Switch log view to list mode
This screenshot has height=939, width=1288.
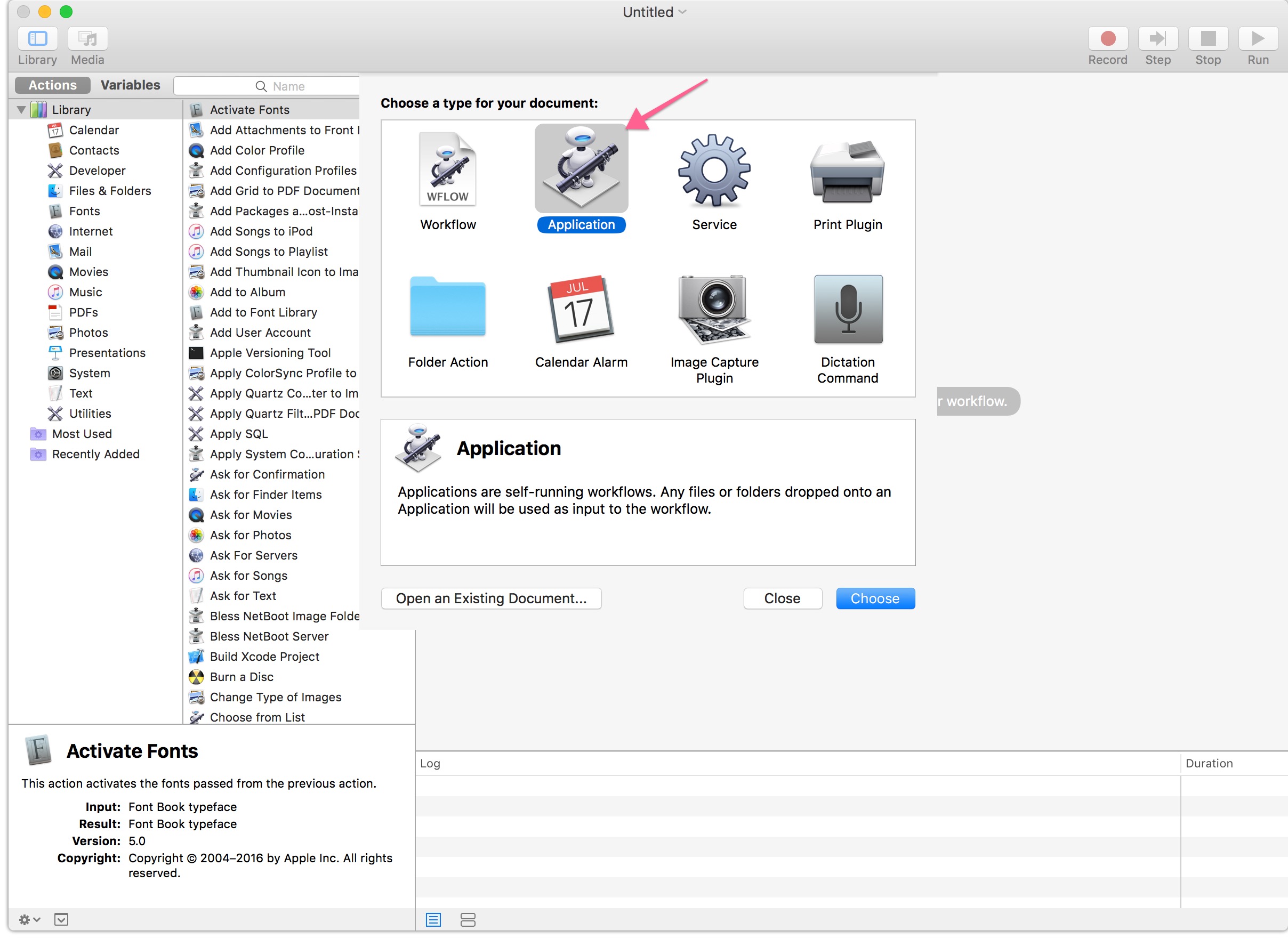(x=433, y=919)
